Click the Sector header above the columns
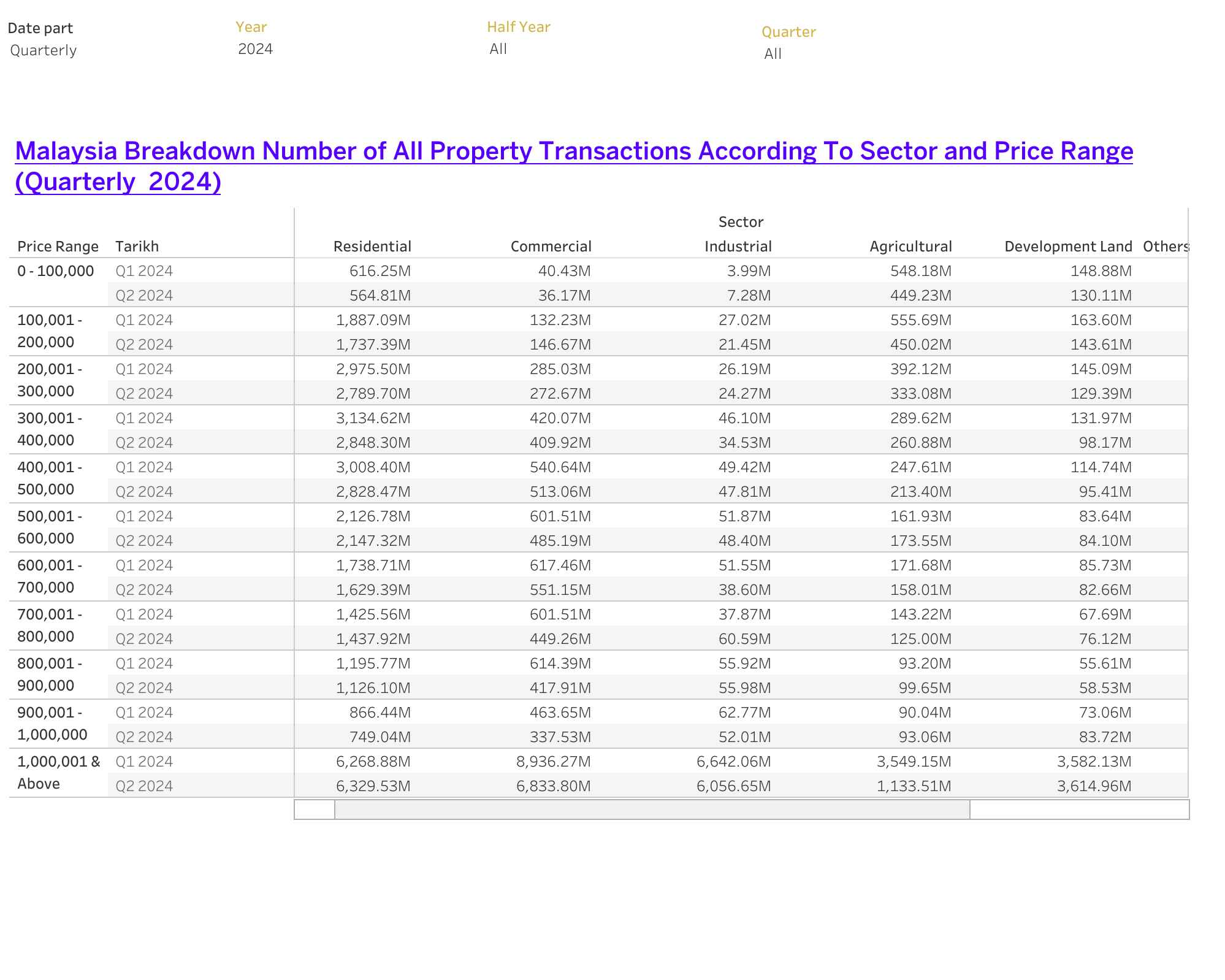The width and height of the screenshot is (1225, 980). coord(740,222)
